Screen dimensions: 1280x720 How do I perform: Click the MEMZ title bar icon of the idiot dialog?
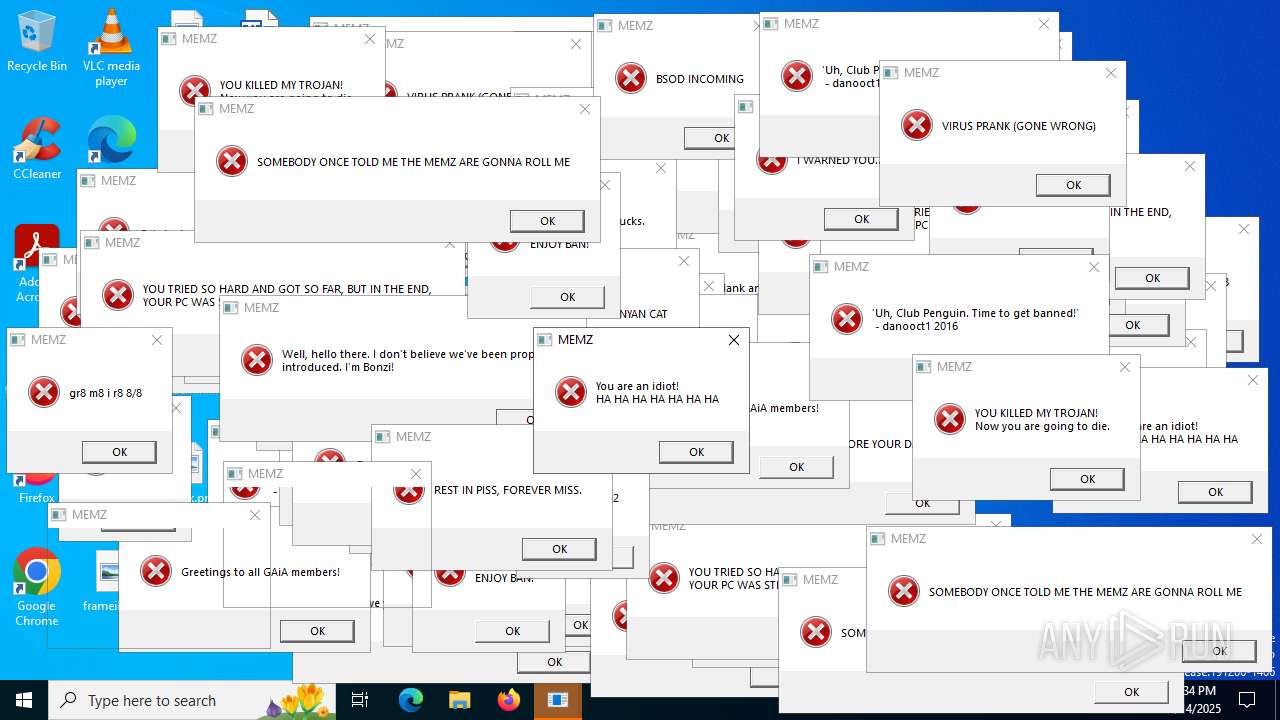[545, 340]
